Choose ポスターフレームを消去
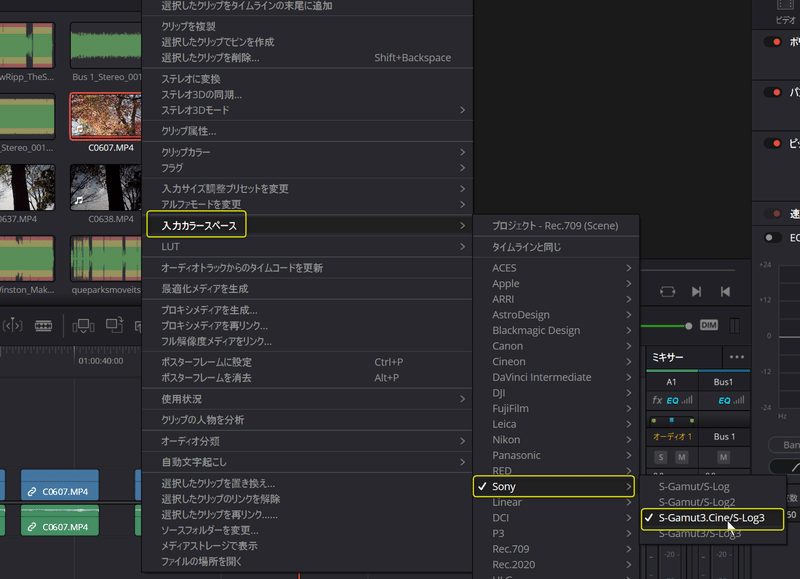Screen dimensions: 800x579 pyautogui.click(x=308, y=378)
